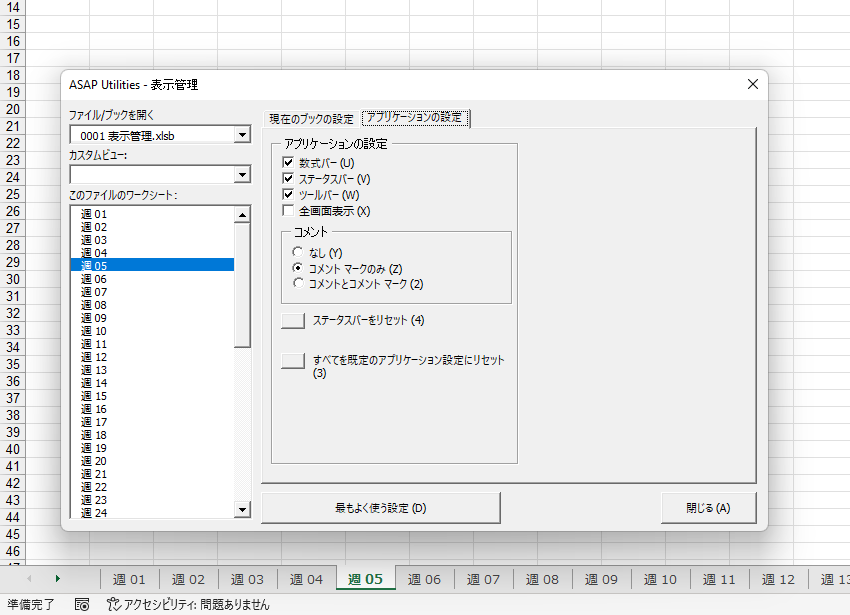The width and height of the screenshot is (850, 615).
Task: Click the green sheet-tab scroll right arrow
Action: coord(57,579)
